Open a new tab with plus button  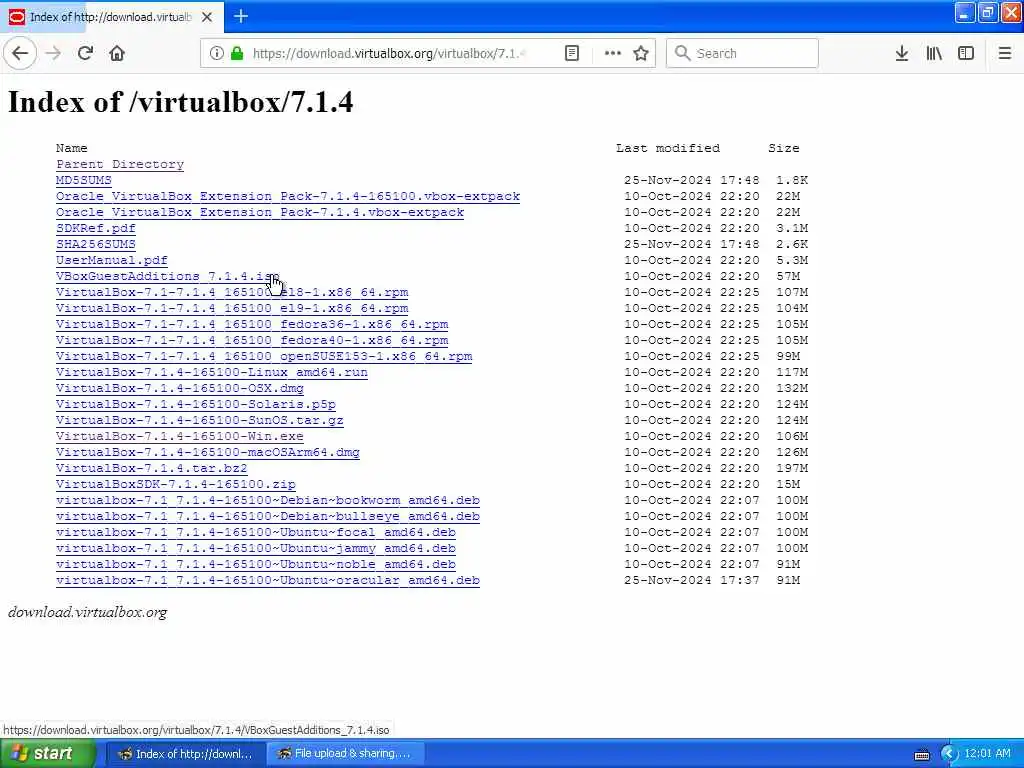pyautogui.click(x=241, y=16)
